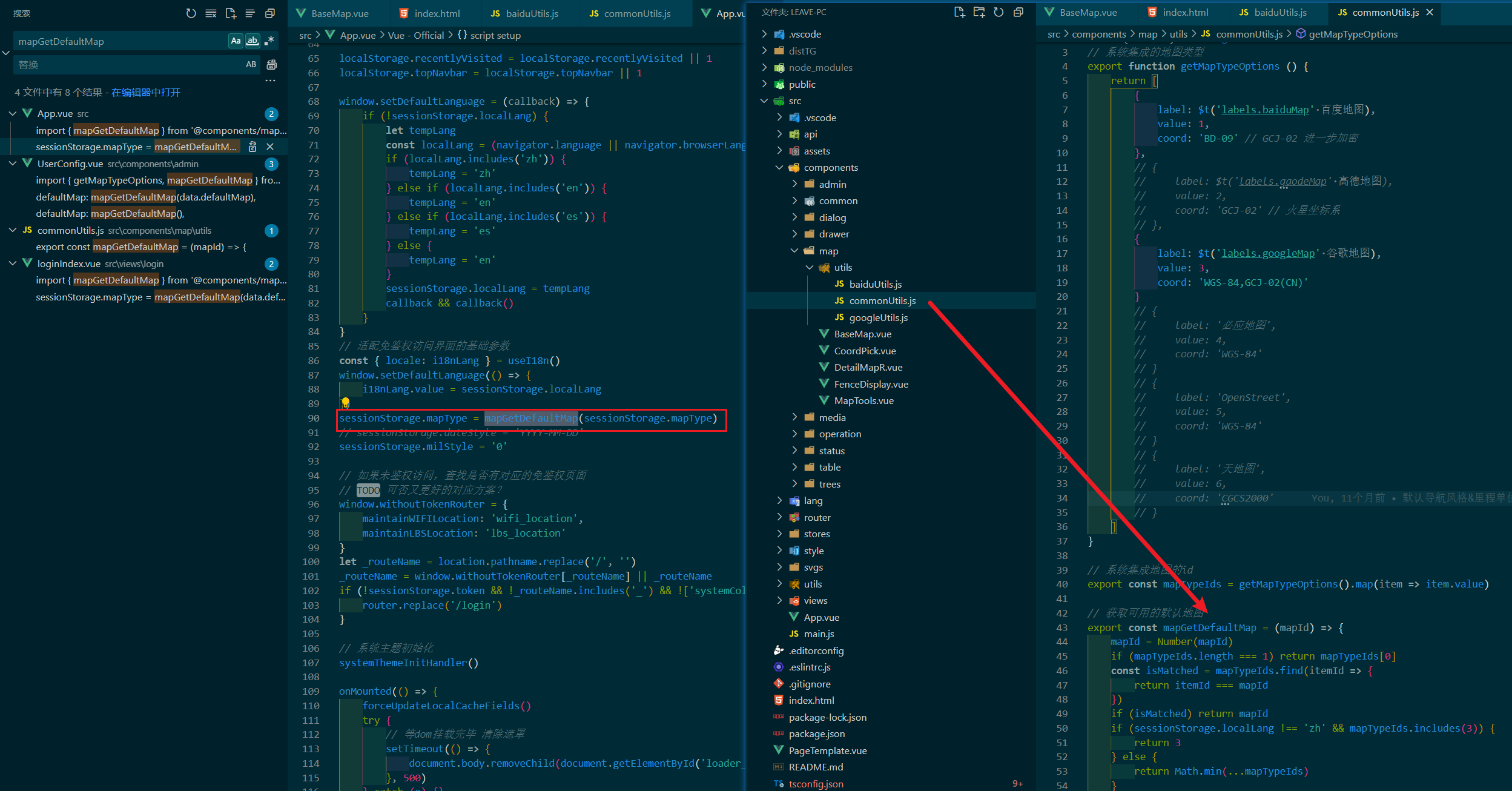Clear all search results
The image size is (1512, 791).
click(x=211, y=13)
